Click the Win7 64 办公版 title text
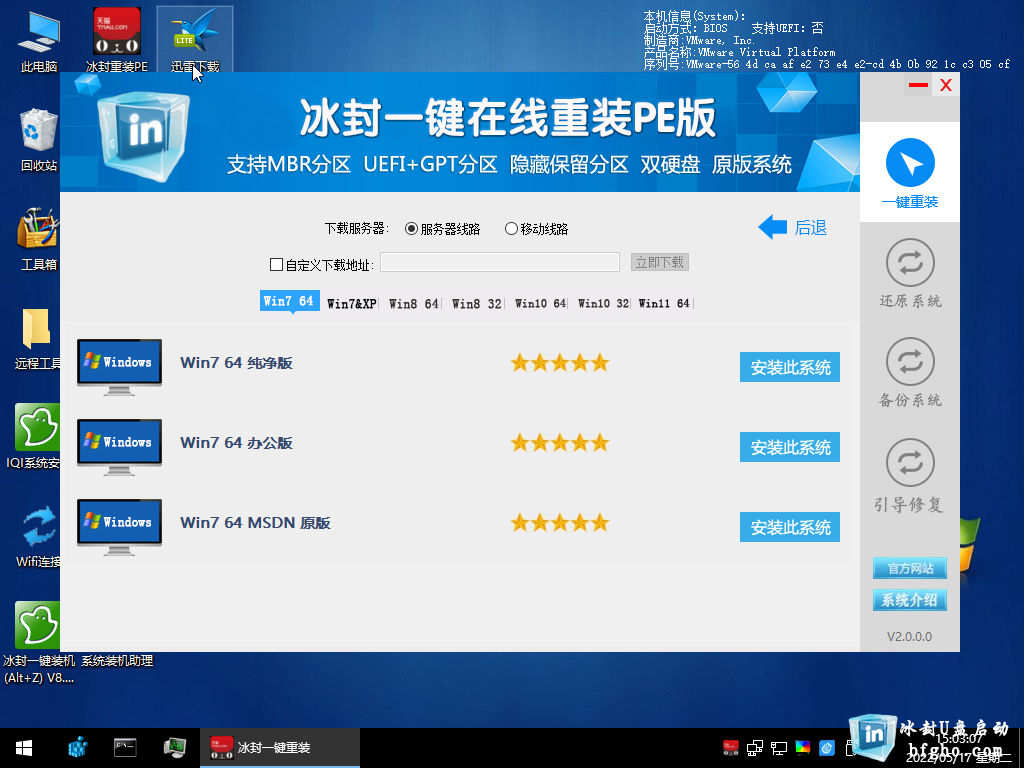 [236, 443]
